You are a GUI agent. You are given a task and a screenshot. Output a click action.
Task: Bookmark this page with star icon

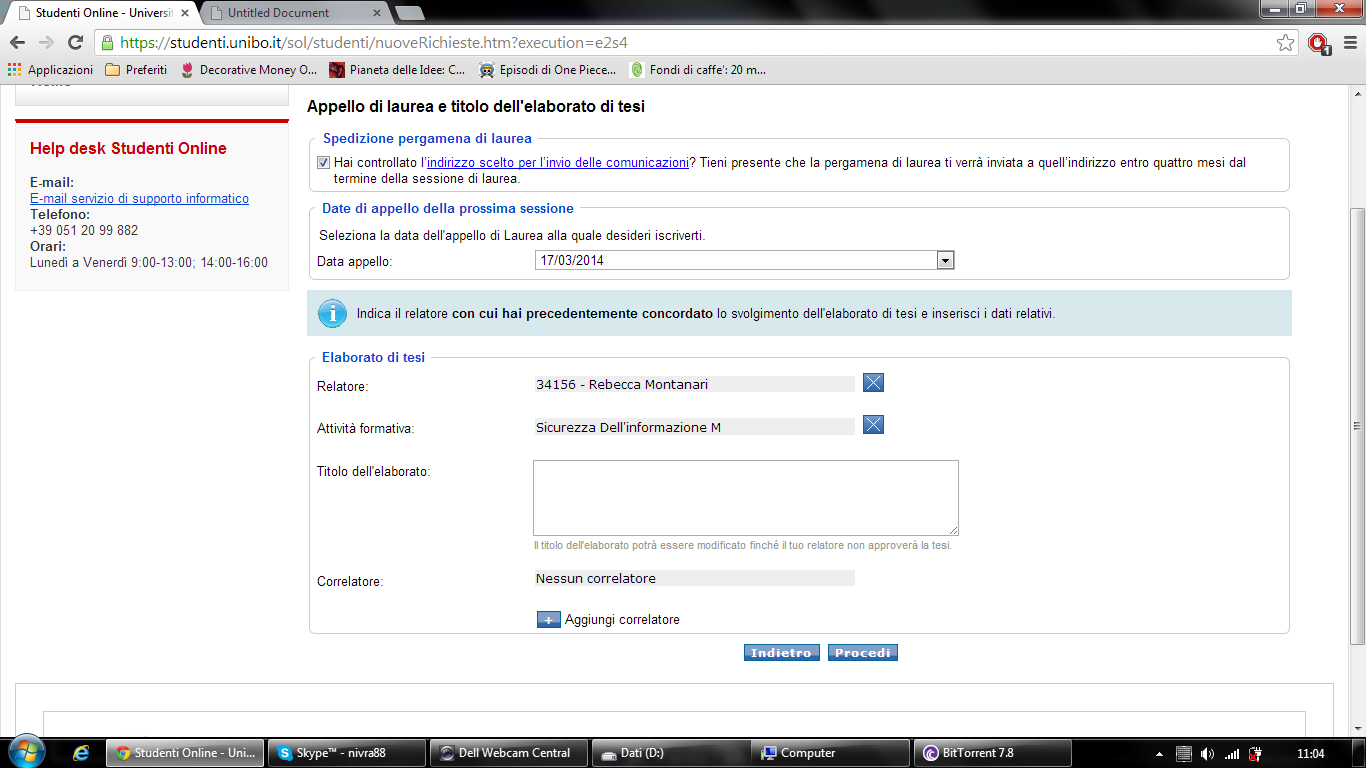click(x=1285, y=43)
